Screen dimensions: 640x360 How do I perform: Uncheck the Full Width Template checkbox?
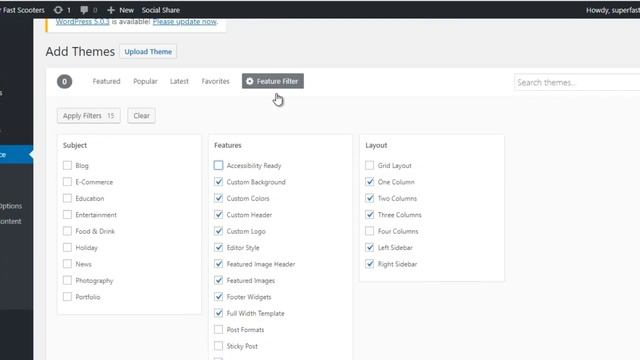tap(218, 313)
